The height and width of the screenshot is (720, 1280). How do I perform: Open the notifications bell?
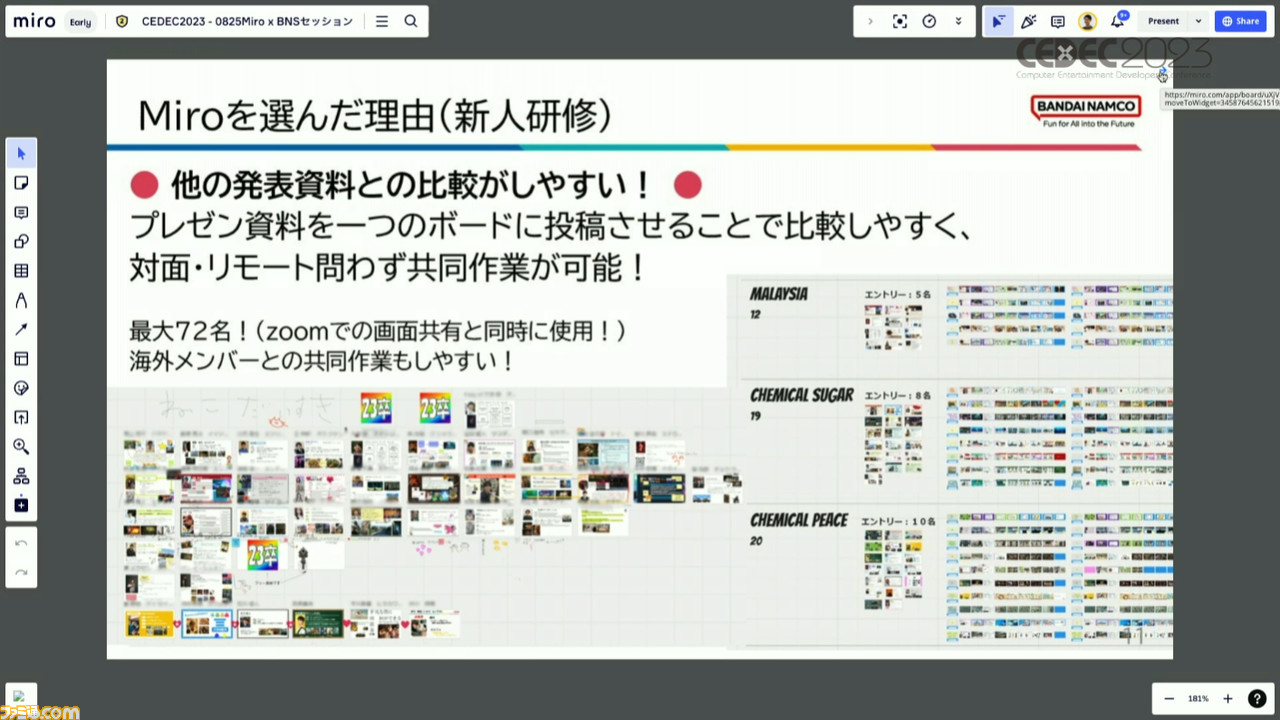[x=1117, y=21]
